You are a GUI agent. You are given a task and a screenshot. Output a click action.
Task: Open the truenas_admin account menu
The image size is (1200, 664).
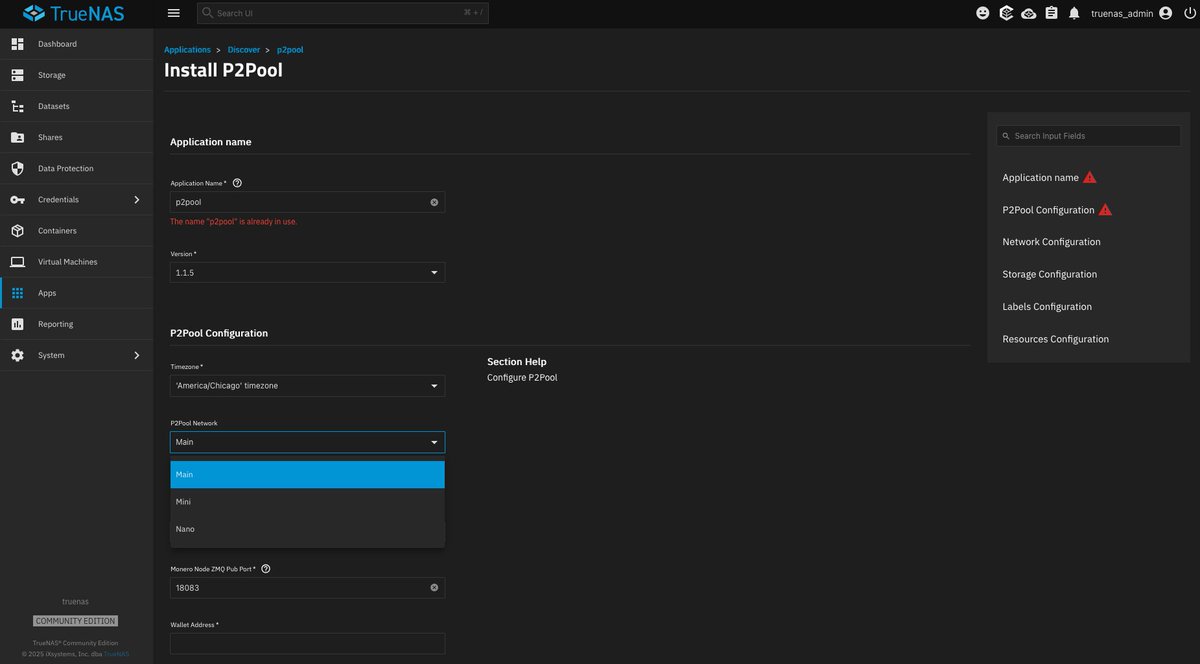point(1130,13)
